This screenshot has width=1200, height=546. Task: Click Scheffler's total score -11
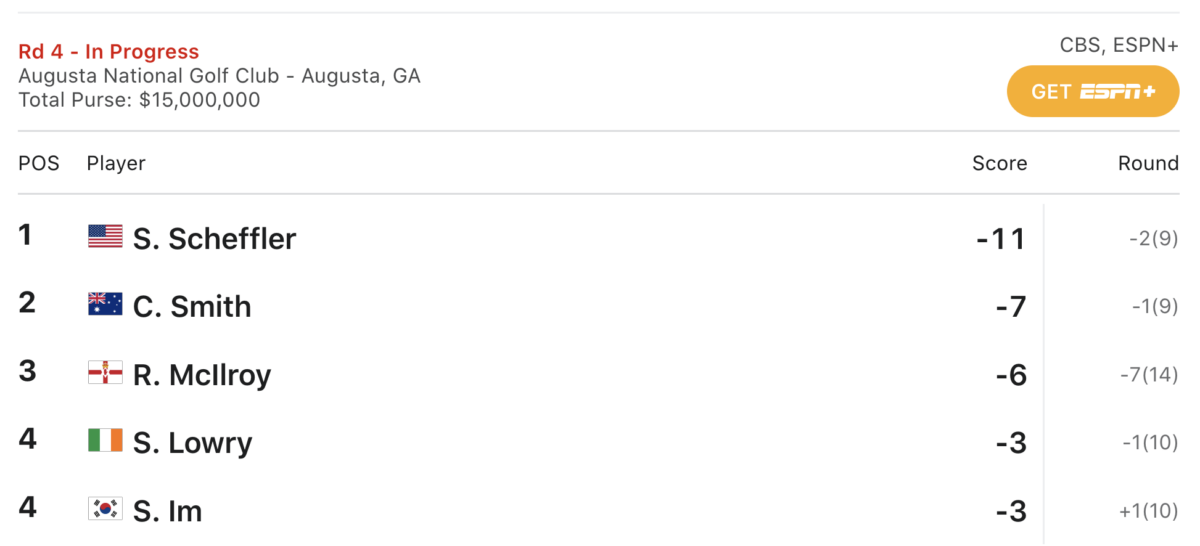click(x=1001, y=238)
